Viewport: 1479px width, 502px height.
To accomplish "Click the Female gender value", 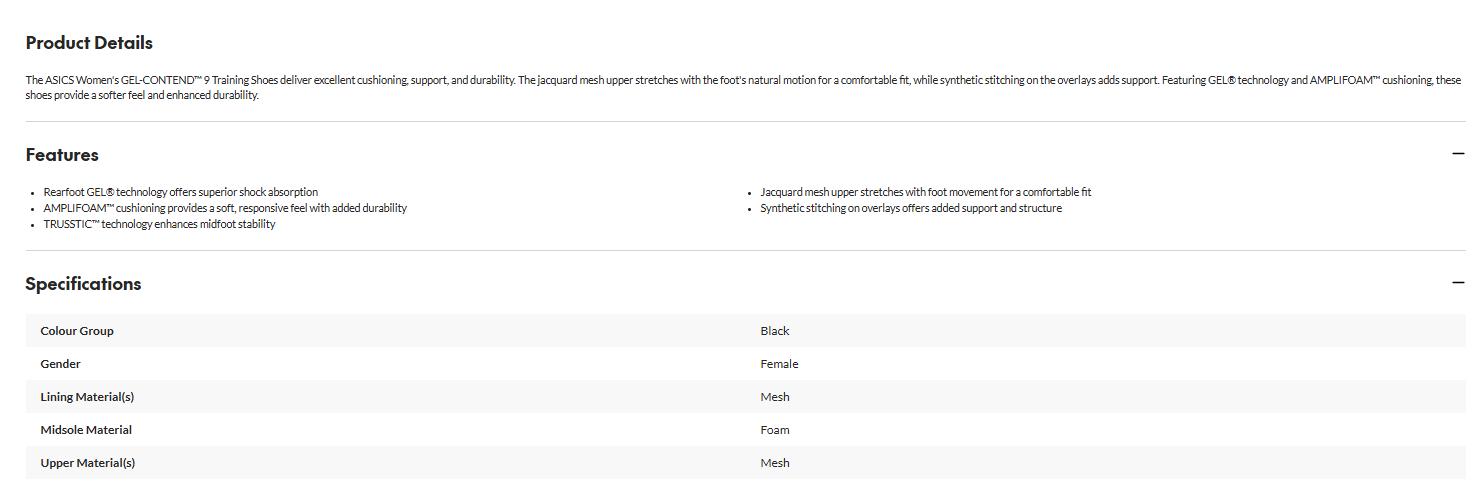I will (779, 364).
